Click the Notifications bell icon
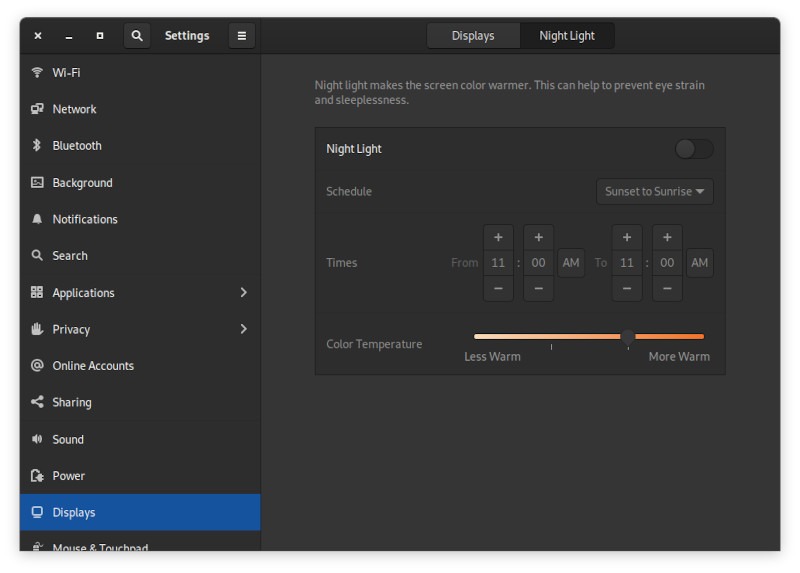This screenshot has height=573, width=800. point(37,219)
